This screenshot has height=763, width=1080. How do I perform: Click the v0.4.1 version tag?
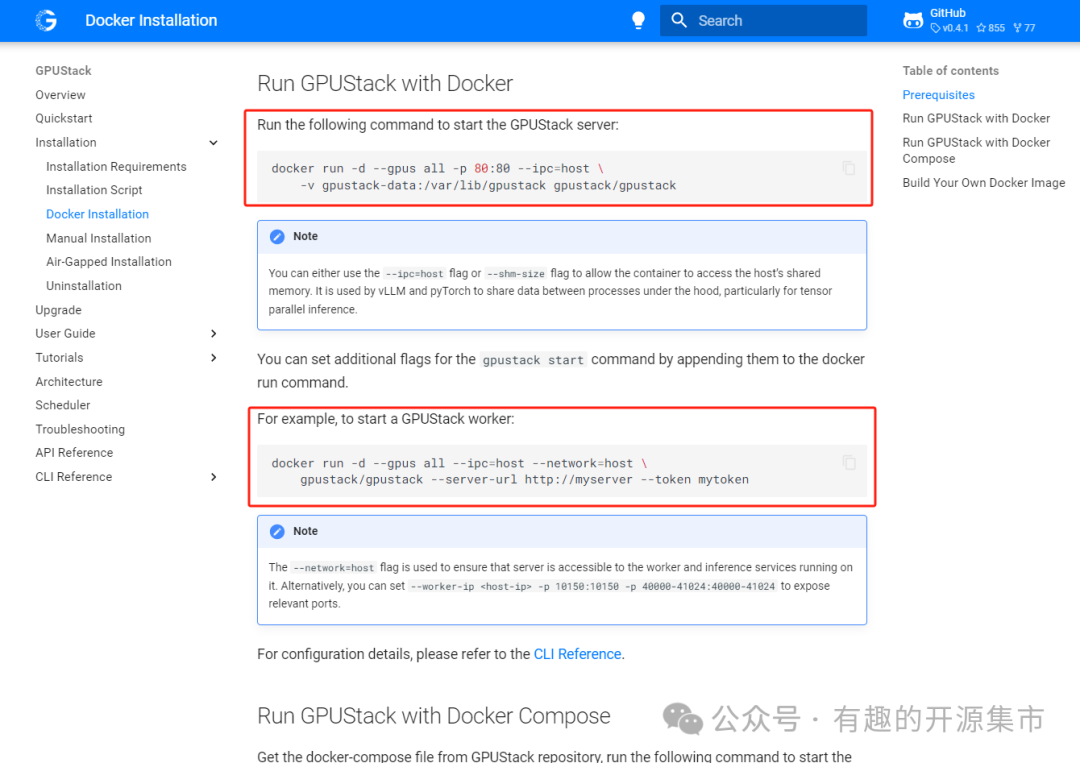pyautogui.click(x=949, y=28)
